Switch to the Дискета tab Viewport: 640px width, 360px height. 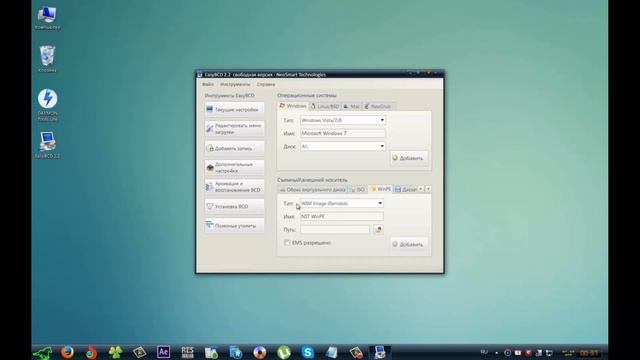[x=406, y=189]
